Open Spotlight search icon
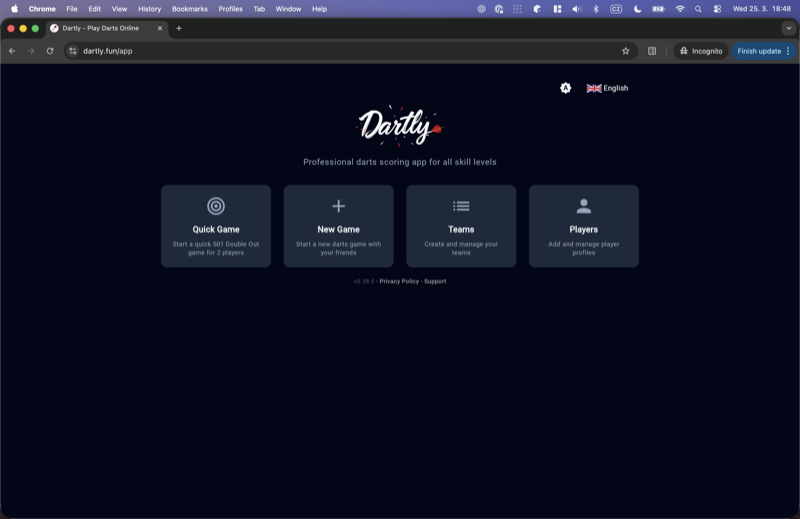This screenshot has width=800, height=519. click(x=698, y=9)
